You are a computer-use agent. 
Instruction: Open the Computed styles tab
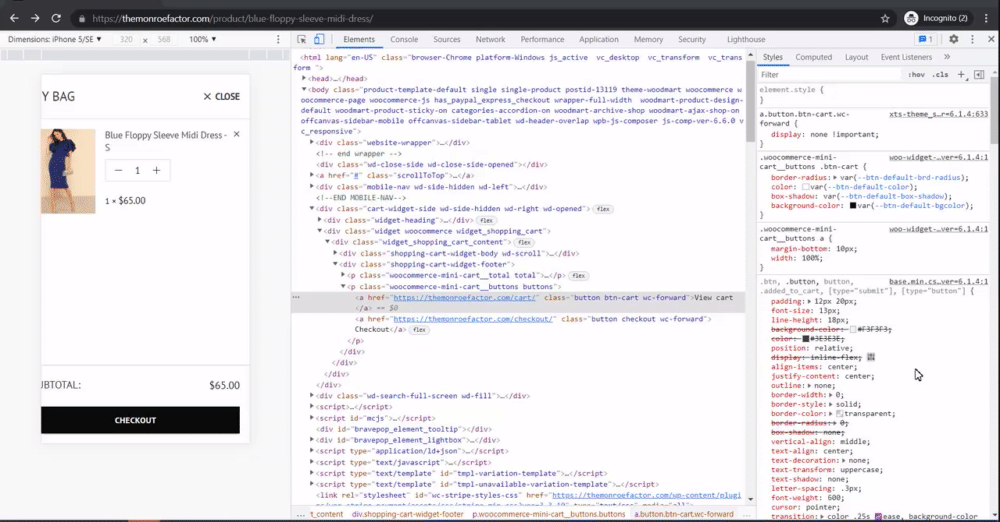[813, 57]
